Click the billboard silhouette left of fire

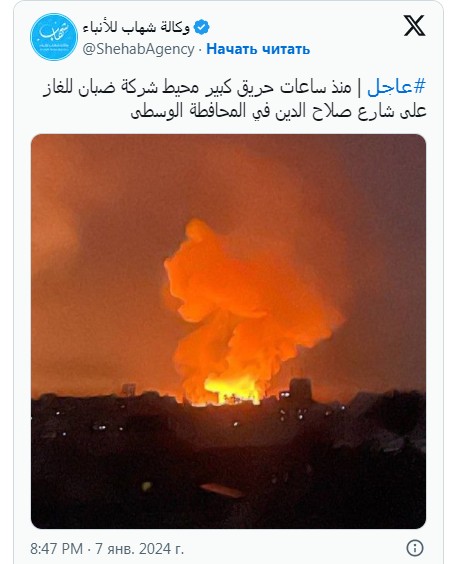click(x=128, y=389)
